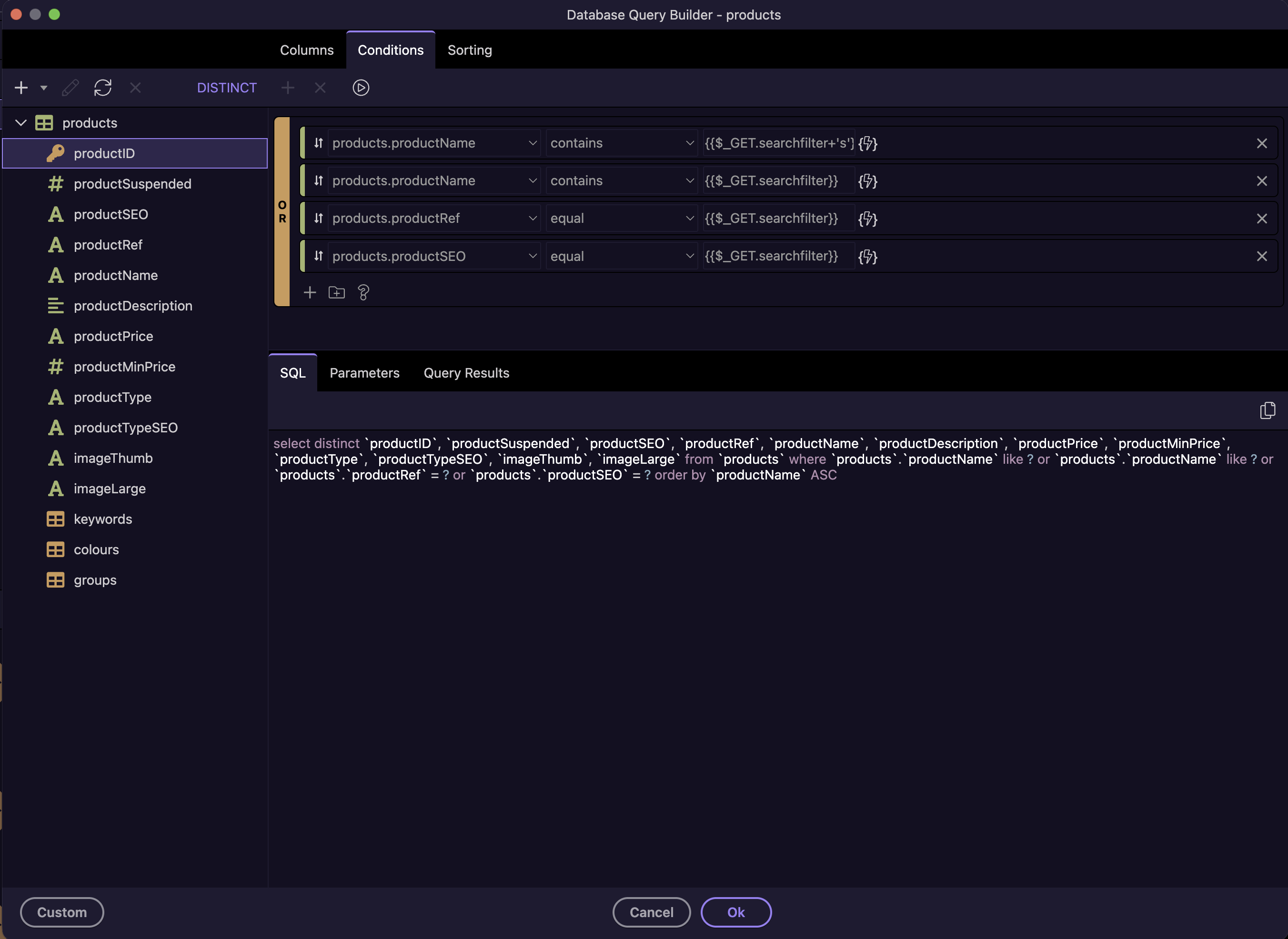Click the run query play icon
Screen dimensions: 1288x939
tap(361, 88)
